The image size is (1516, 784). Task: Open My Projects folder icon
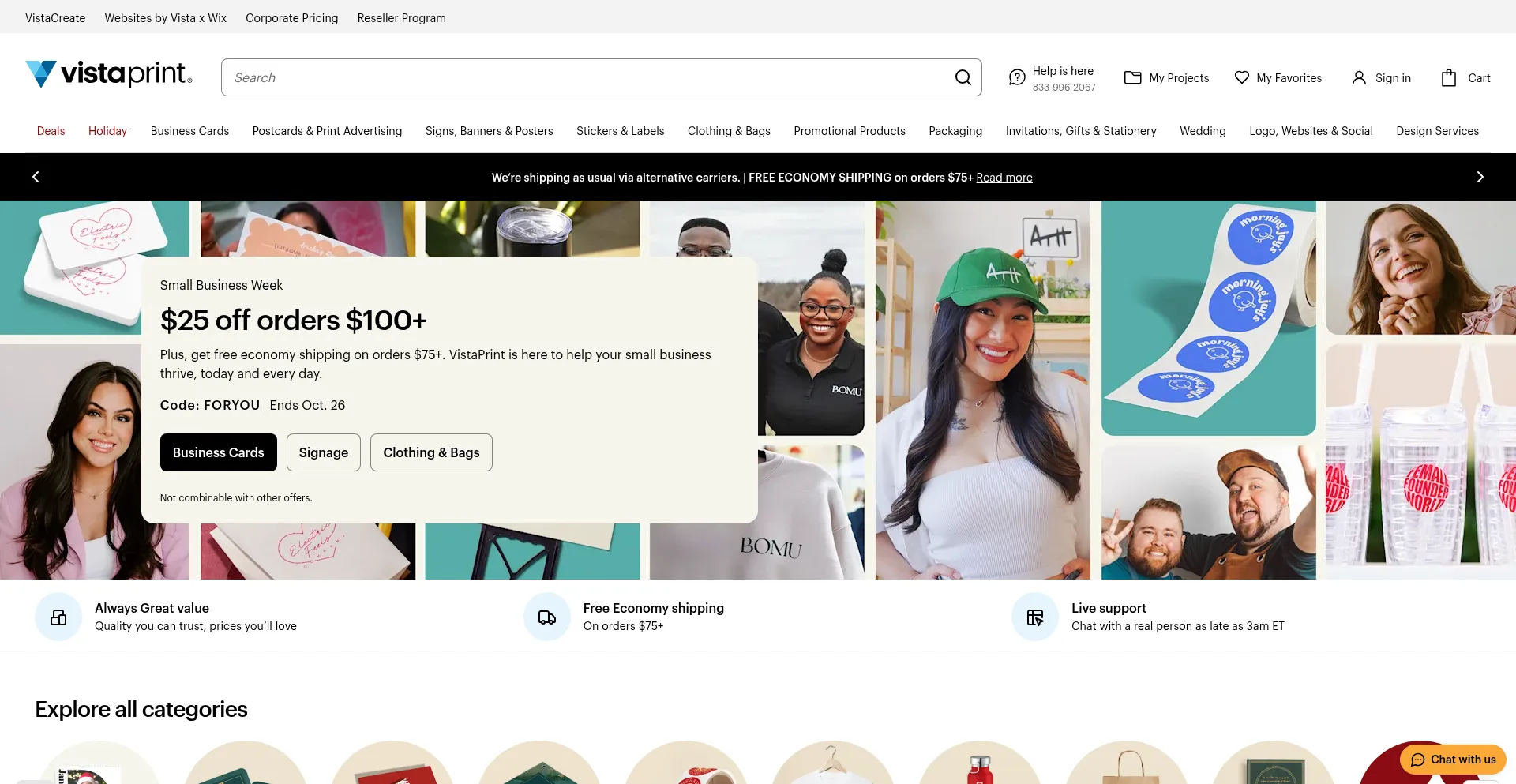(x=1132, y=77)
